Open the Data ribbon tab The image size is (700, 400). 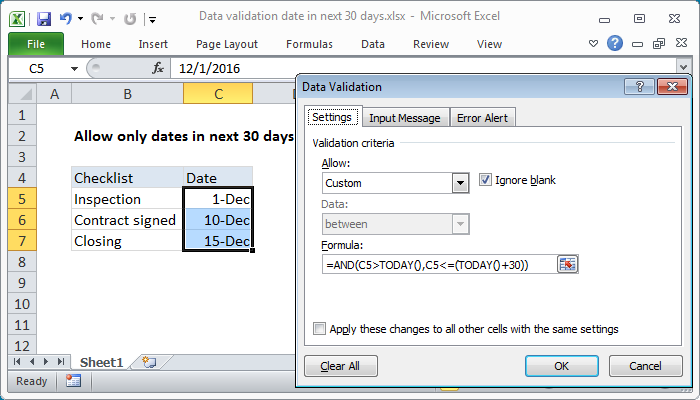pyautogui.click(x=373, y=44)
